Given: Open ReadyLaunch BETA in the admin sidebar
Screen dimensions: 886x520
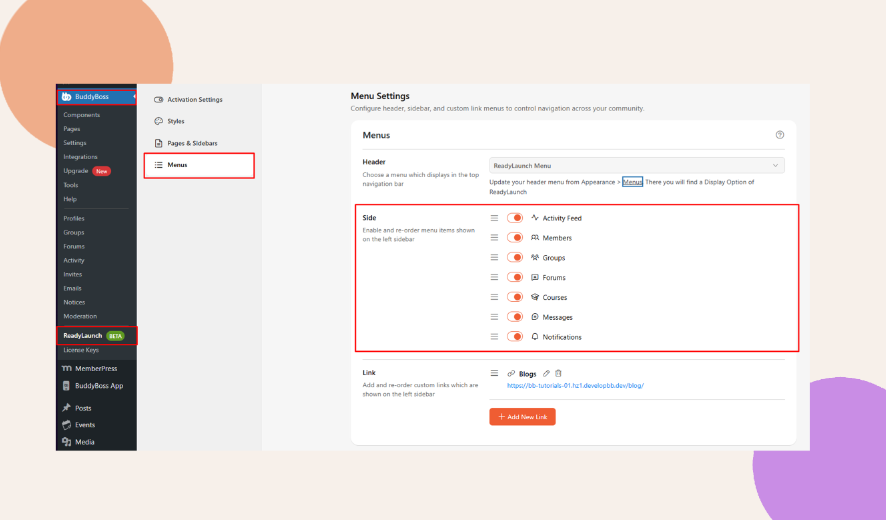Looking at the screenshot, I should coord(94,335).
